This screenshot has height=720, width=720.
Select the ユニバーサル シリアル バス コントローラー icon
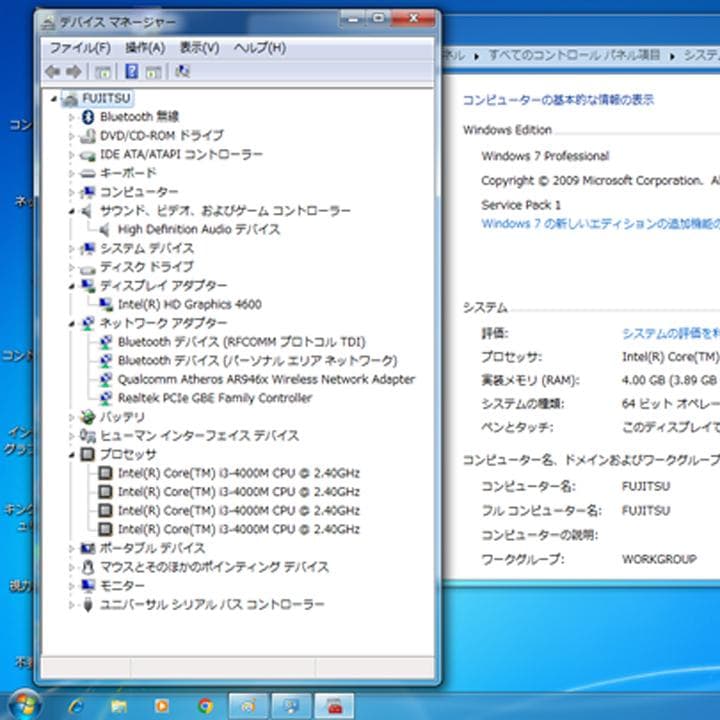tap(88, 604)
